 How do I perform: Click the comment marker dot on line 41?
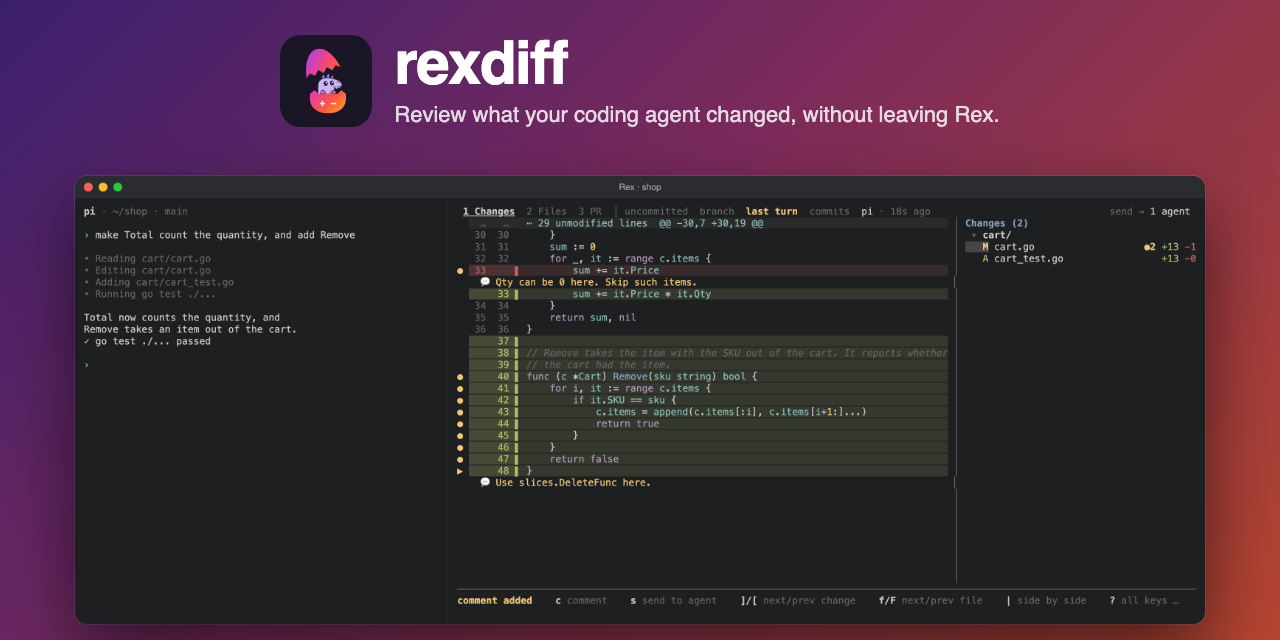point(460,389)
